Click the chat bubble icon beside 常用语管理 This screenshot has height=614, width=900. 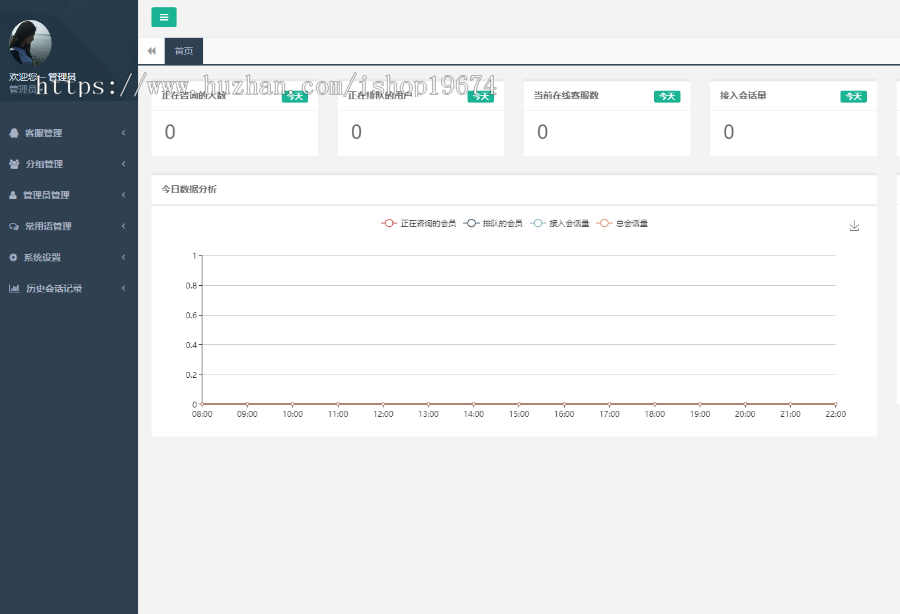coord(14,226)
